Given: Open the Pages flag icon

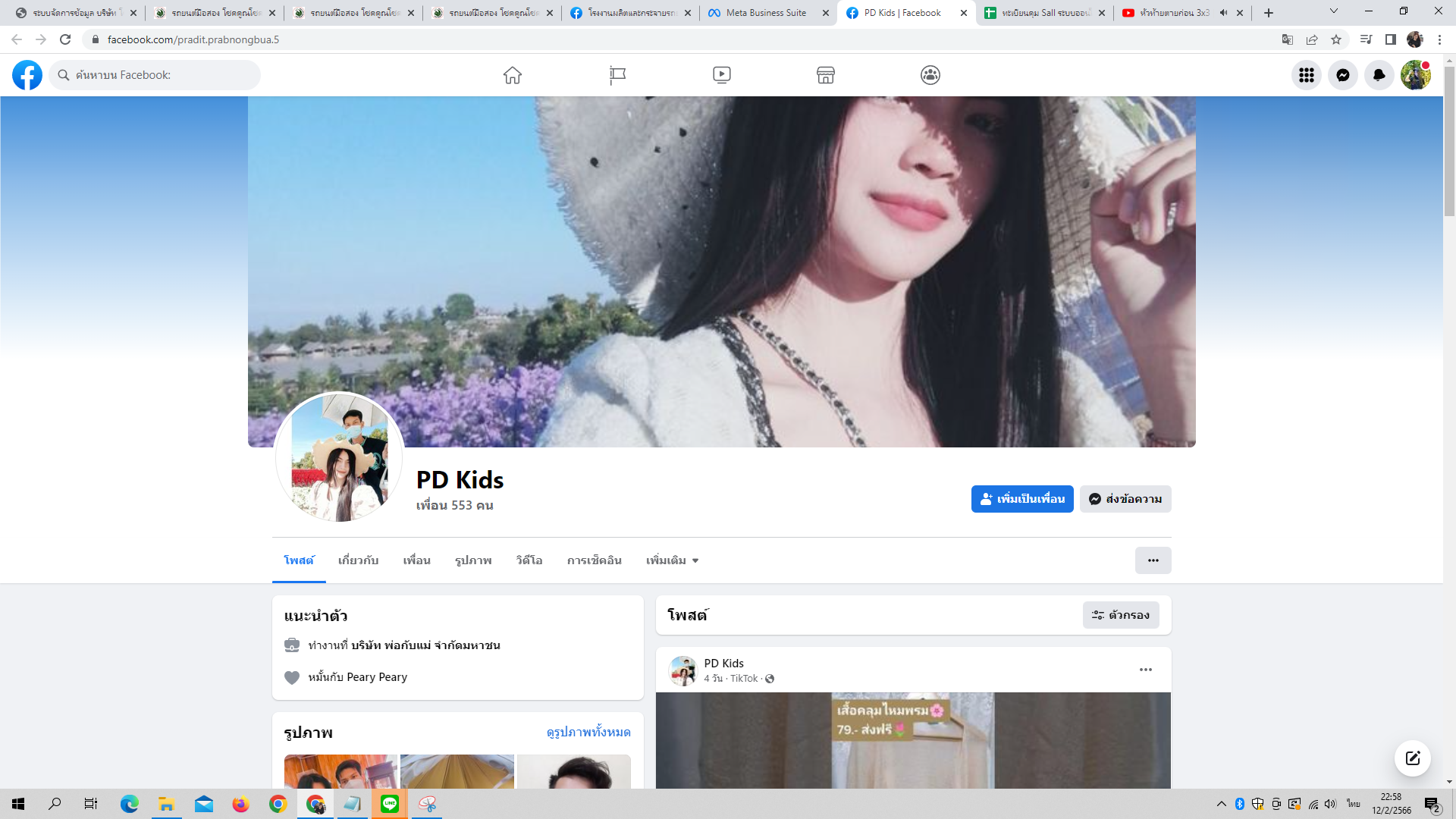Looking at the screenshot, I should (617, 75).
